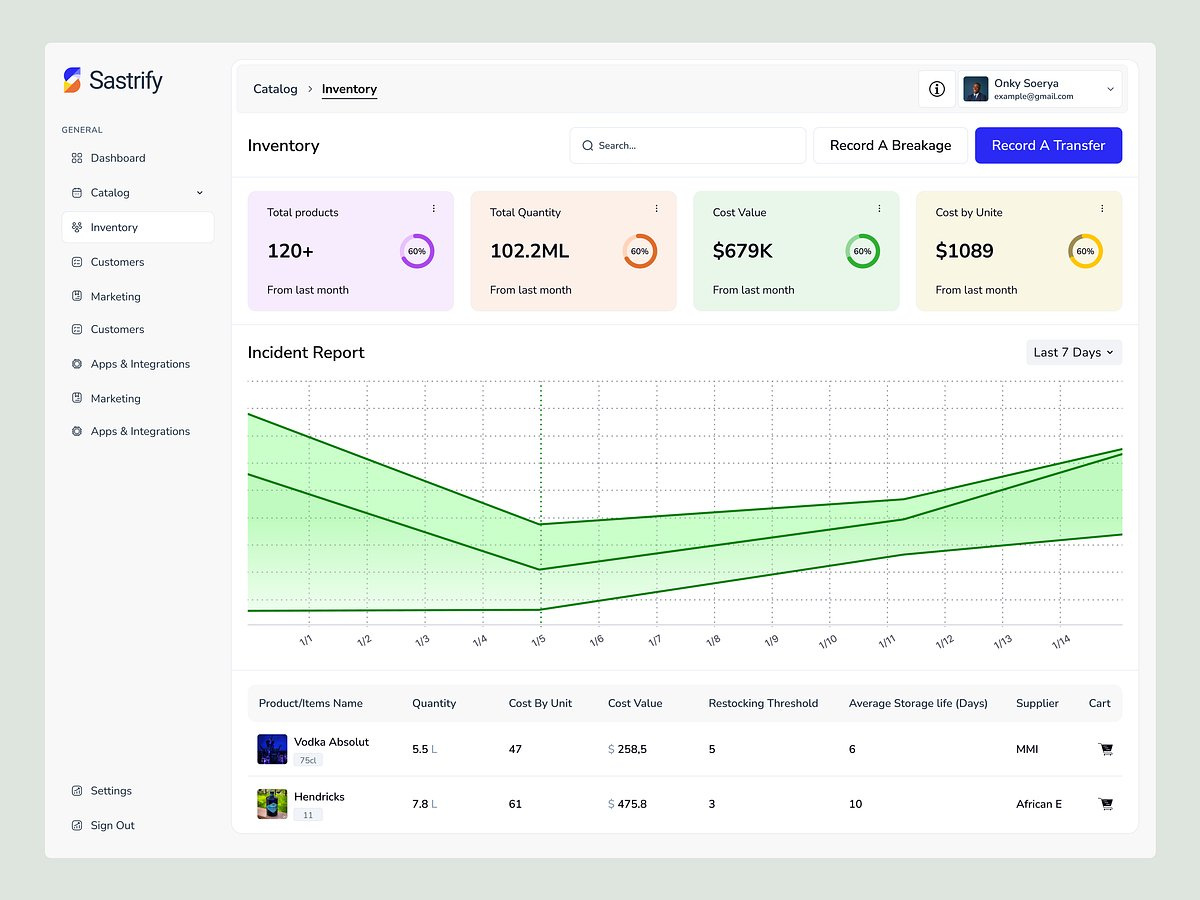Image resolution: width=1200 pixels, height=900 pixels.
Task: Click the info icon next to the profile
Action: point(937,89)
